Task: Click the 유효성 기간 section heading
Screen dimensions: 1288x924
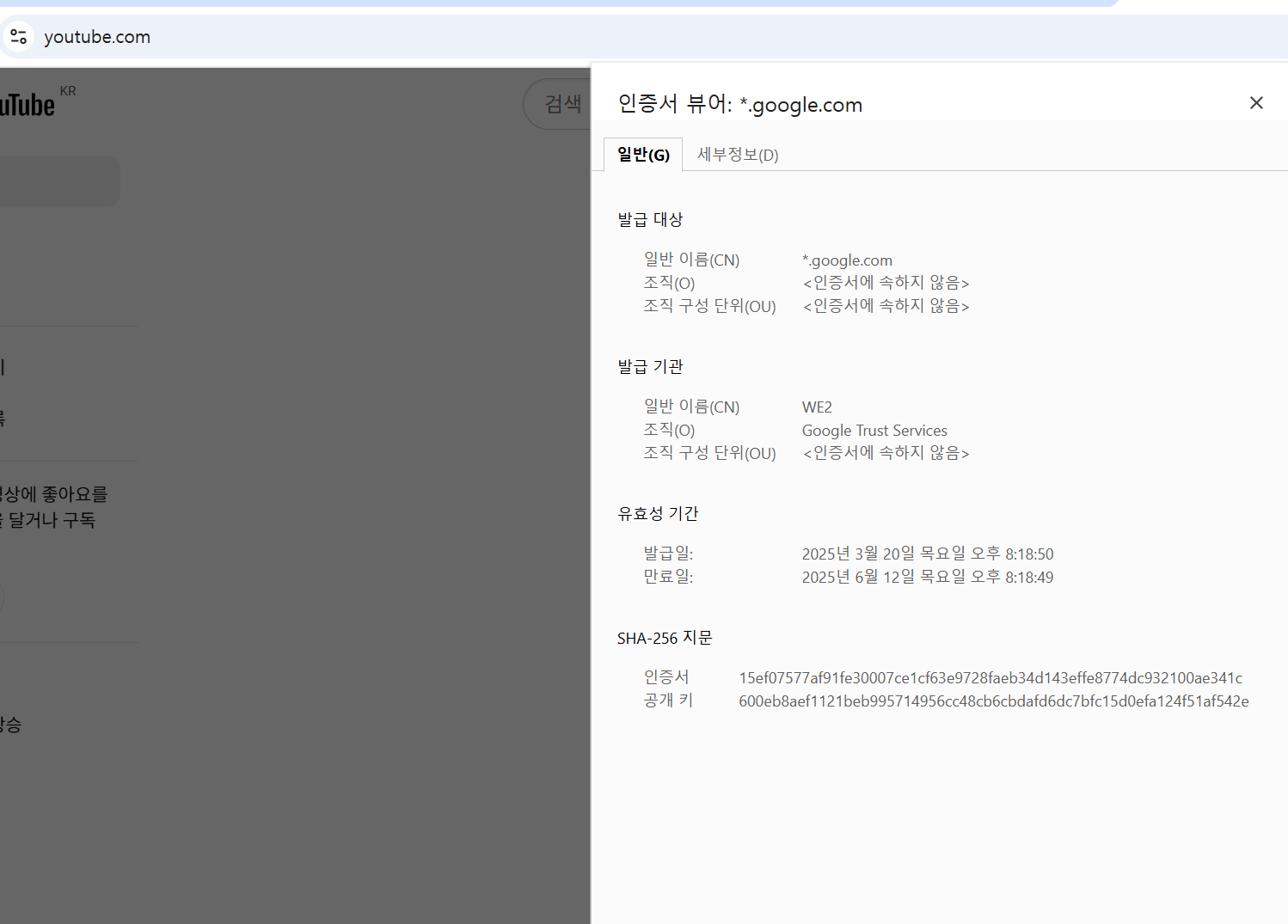Action: coord(657,513)
